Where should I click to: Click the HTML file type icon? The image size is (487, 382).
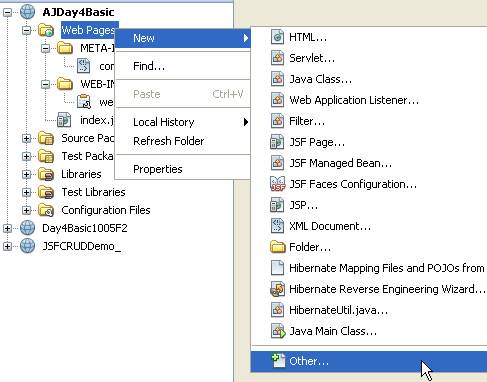277,37
